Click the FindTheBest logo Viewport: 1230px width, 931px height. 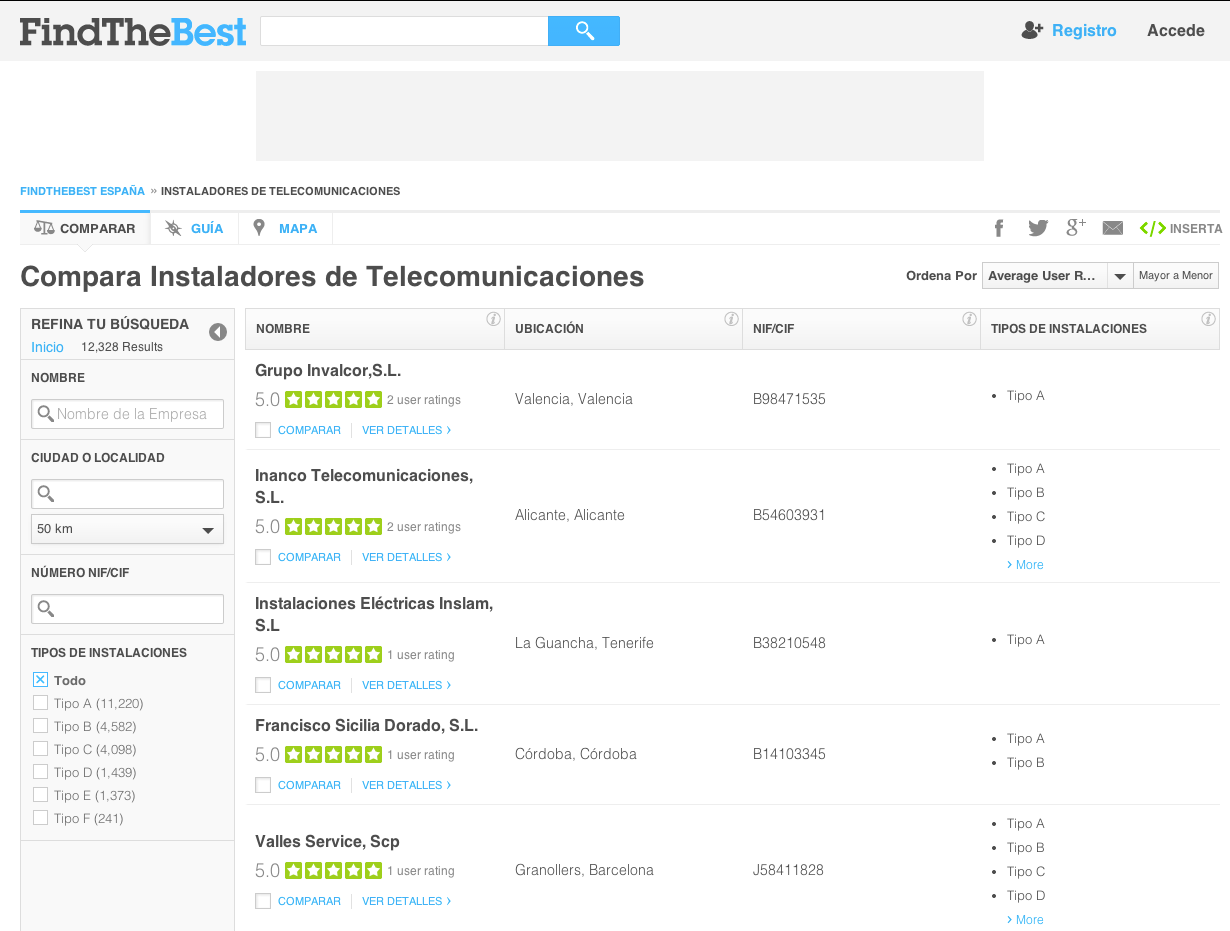pyautogui.click(x=133, y=31)
